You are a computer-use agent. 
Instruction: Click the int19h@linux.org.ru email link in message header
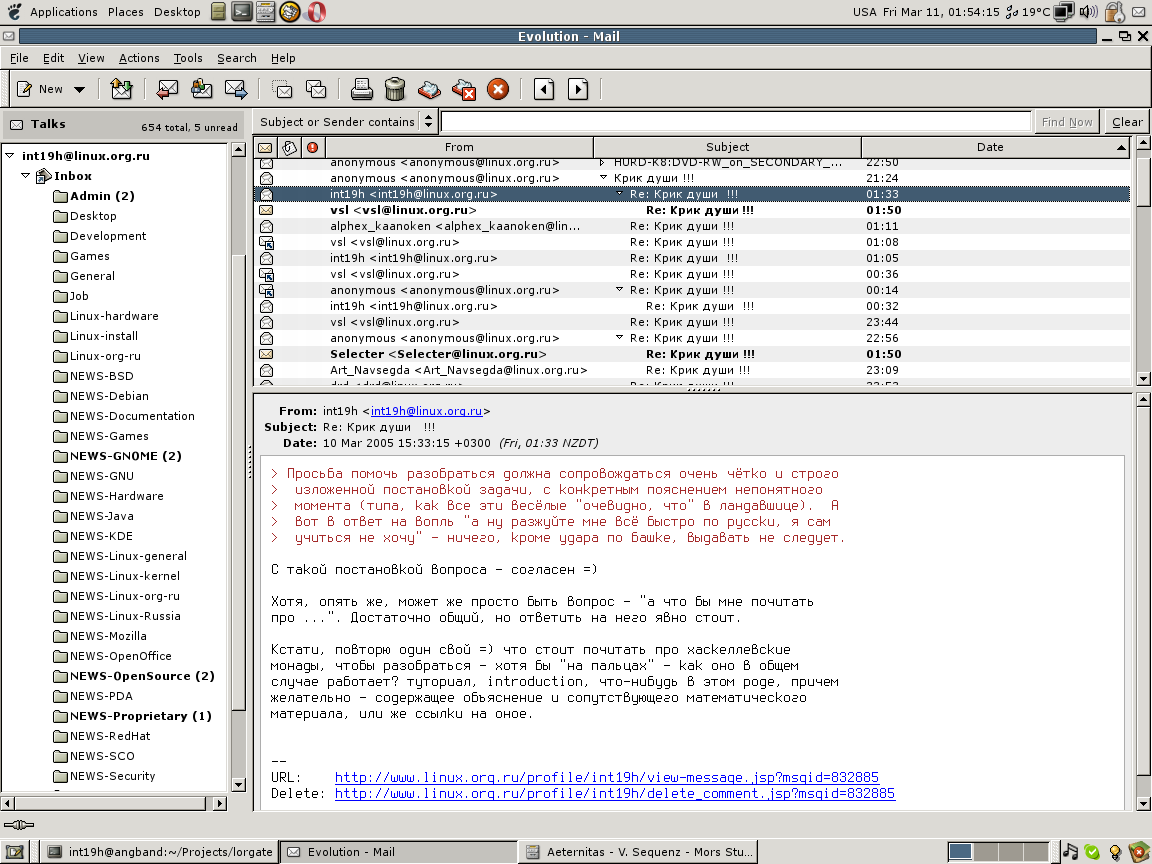(426, 411)
